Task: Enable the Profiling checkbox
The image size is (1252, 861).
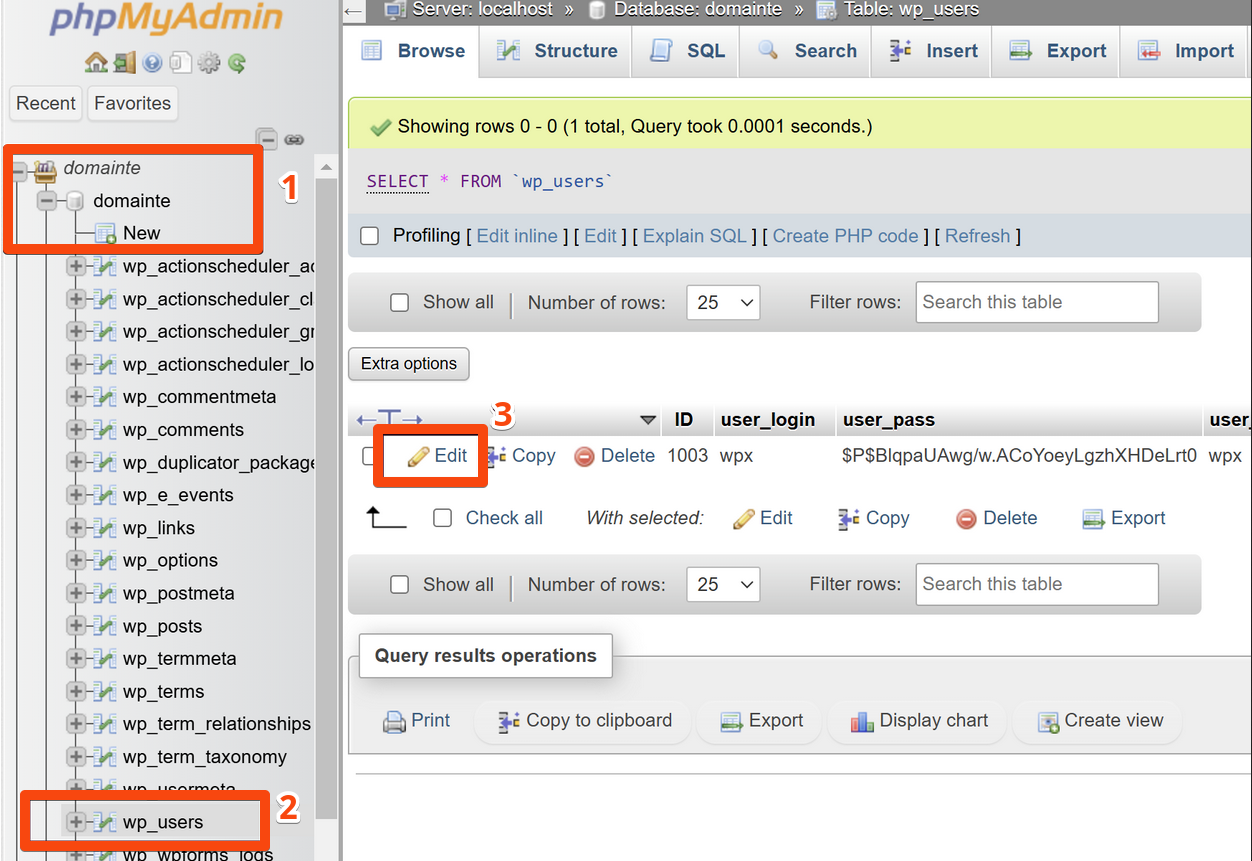Action: click(370, 236)
